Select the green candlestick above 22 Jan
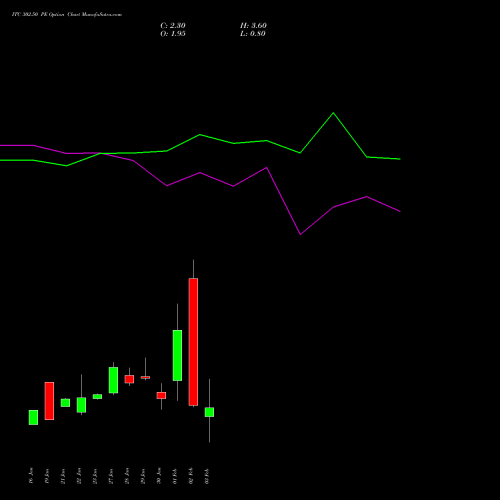This screenshot has width=500, height=500. 81,405
